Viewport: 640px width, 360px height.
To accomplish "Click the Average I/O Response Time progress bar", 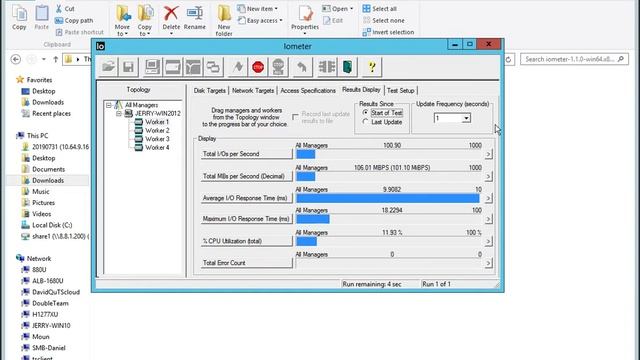I will coord(389,198).
